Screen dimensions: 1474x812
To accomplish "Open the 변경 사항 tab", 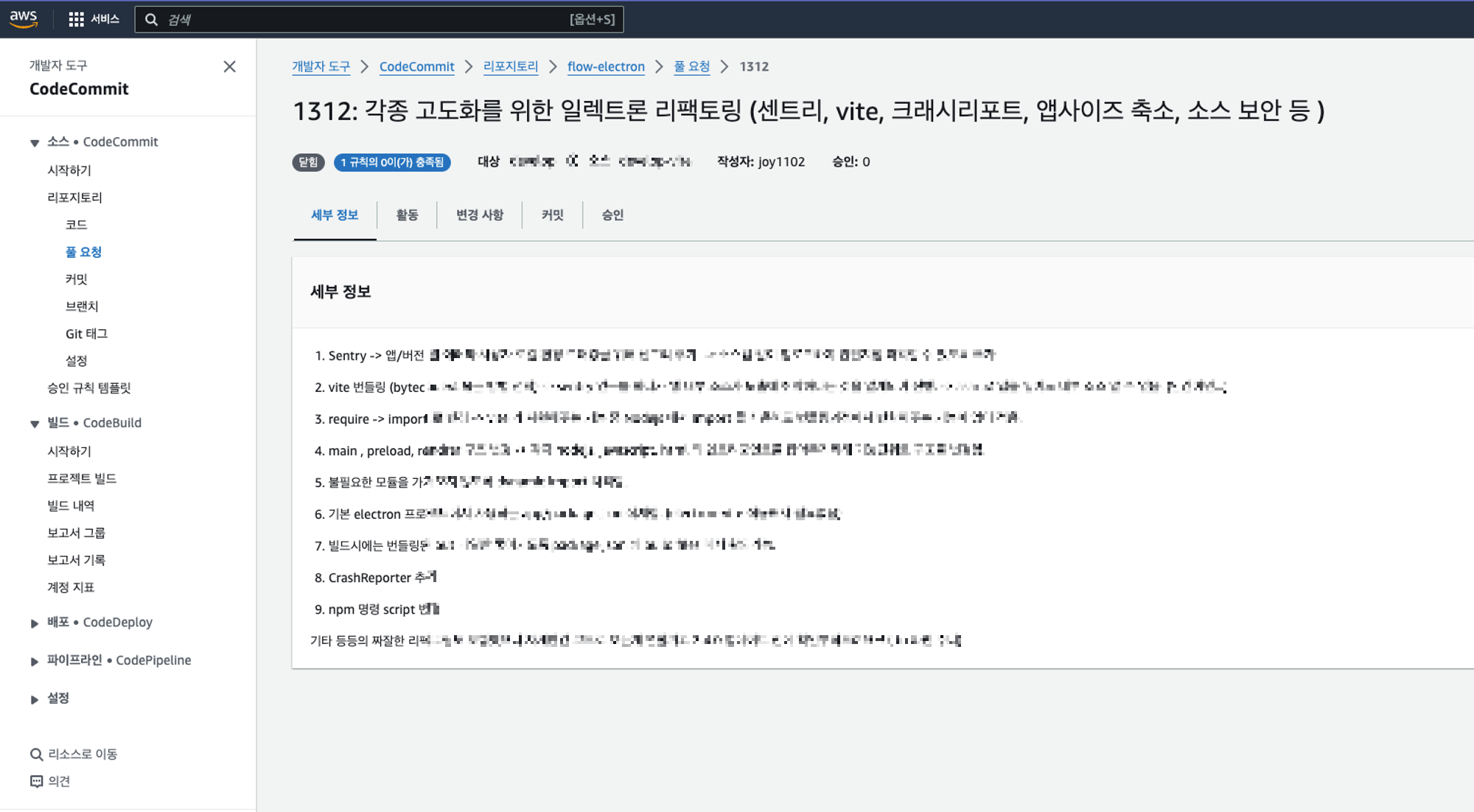I will (x=479, y=214).
